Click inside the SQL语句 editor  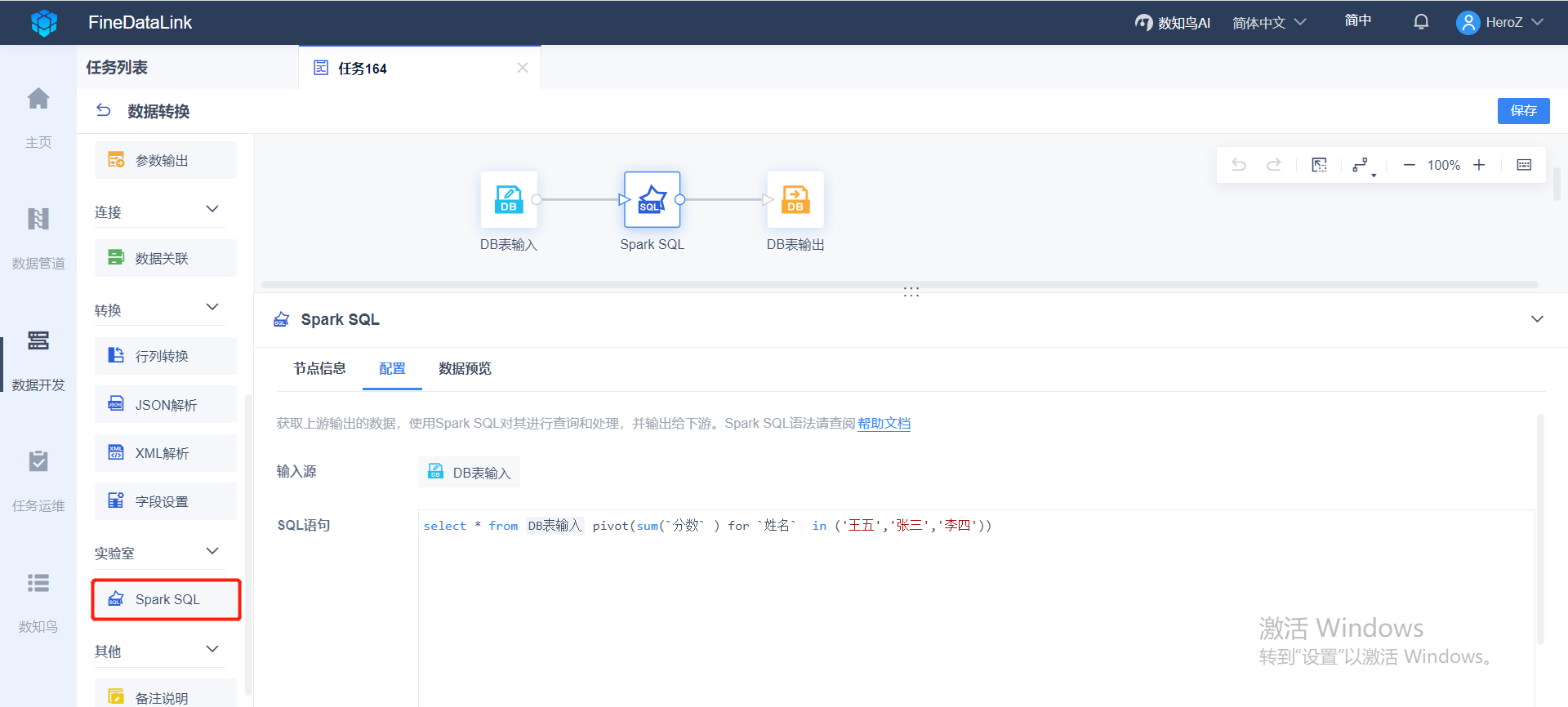coord(977,608)
